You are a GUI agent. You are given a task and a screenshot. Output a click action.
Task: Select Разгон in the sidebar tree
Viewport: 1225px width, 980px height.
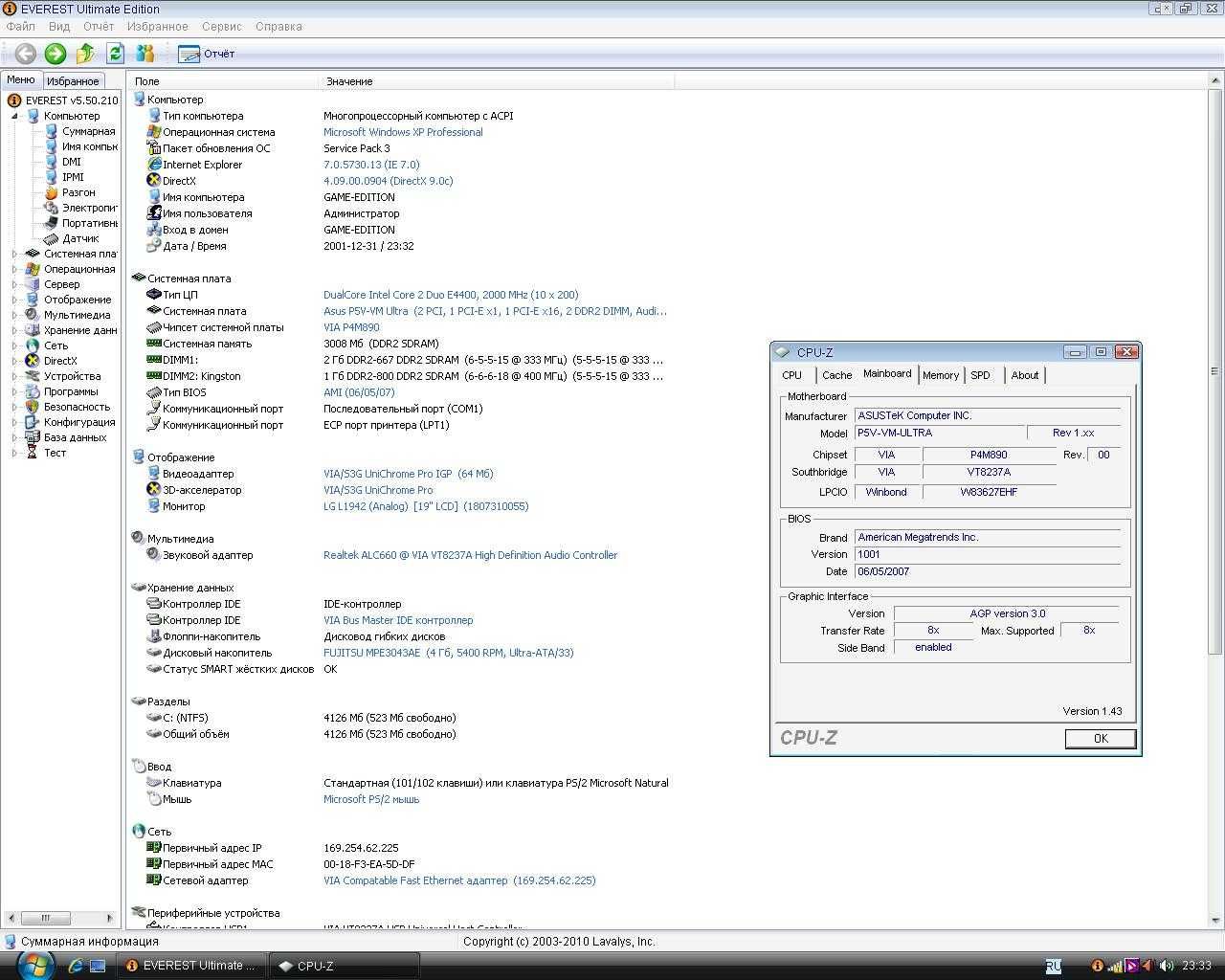(78, 192)
